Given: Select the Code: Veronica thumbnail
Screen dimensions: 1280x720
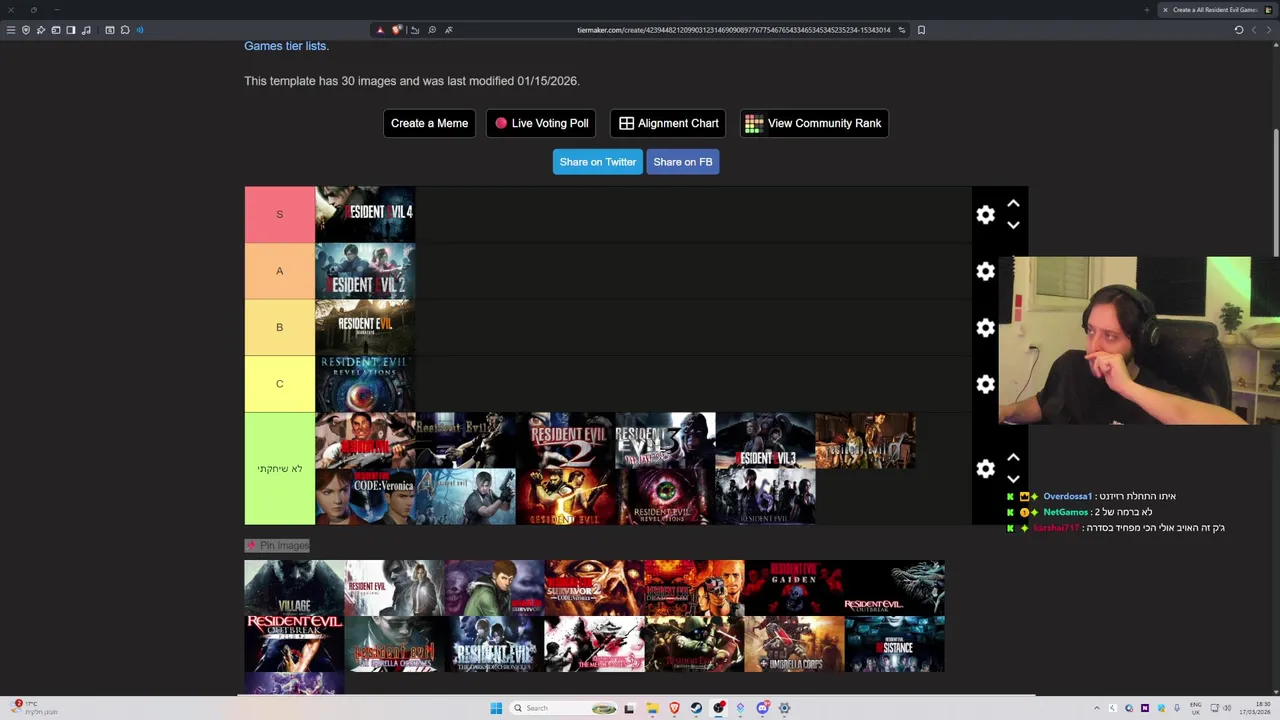Looking at the screenshot, I should pyautogui.click(x=365, y=497).
